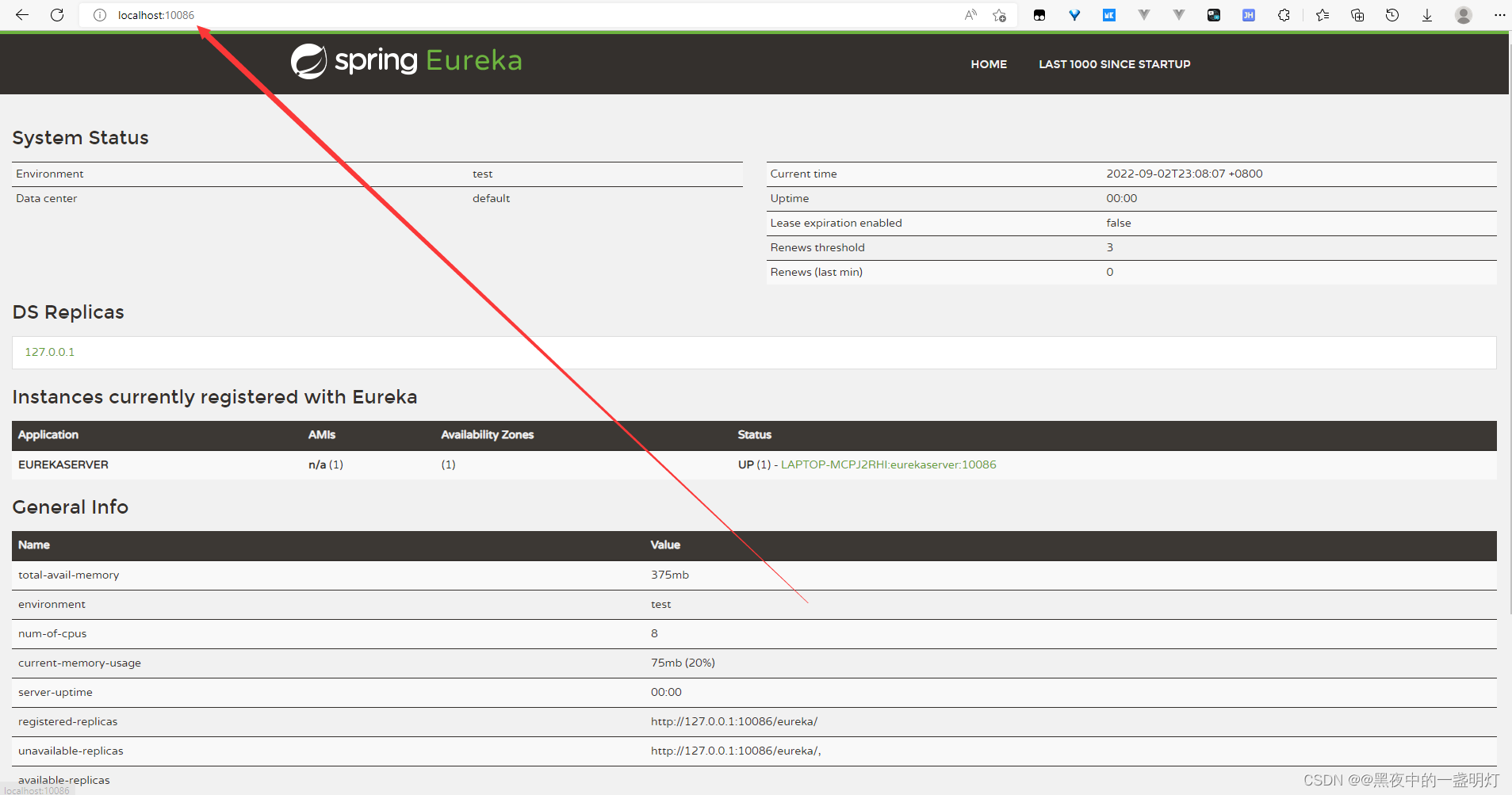The height and width of the screenshot is (795, 1512).
Task: Open the browser Settings and more menu
Action: [1499, 15]
